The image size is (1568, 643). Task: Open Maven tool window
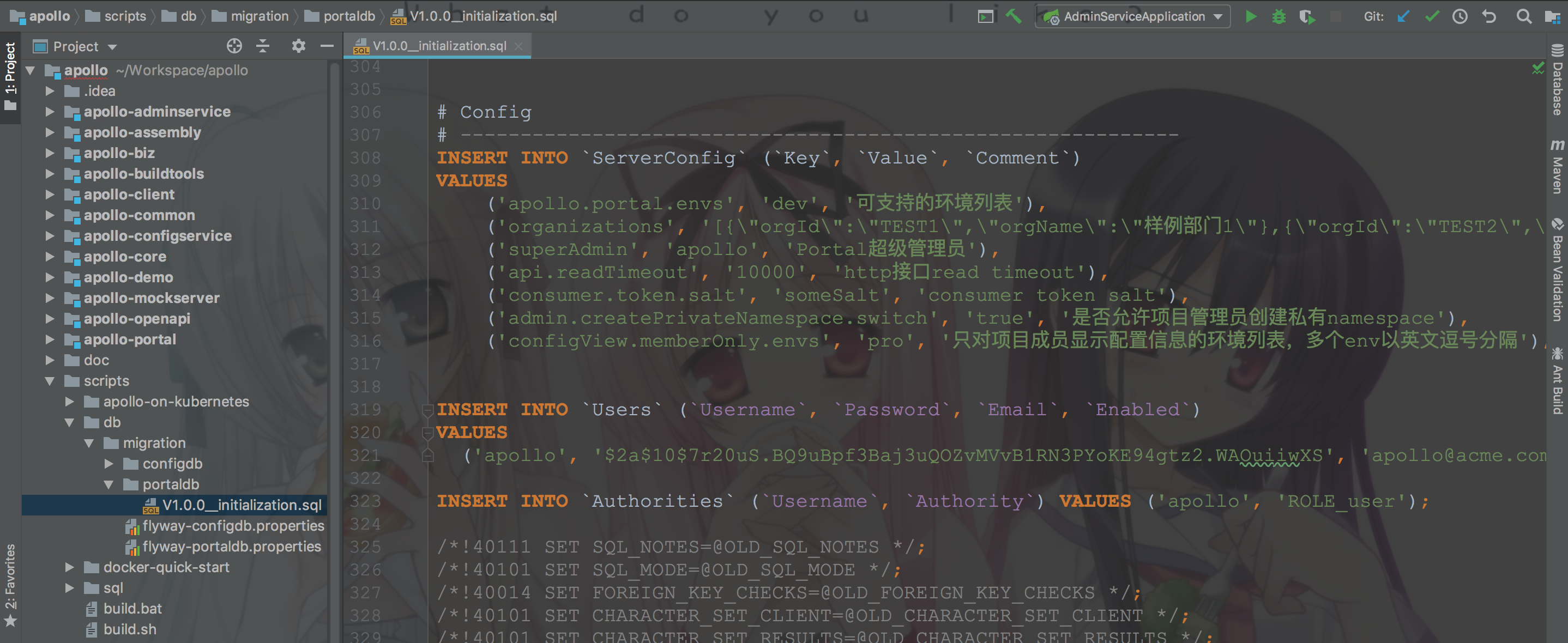tap(1557, 166)
